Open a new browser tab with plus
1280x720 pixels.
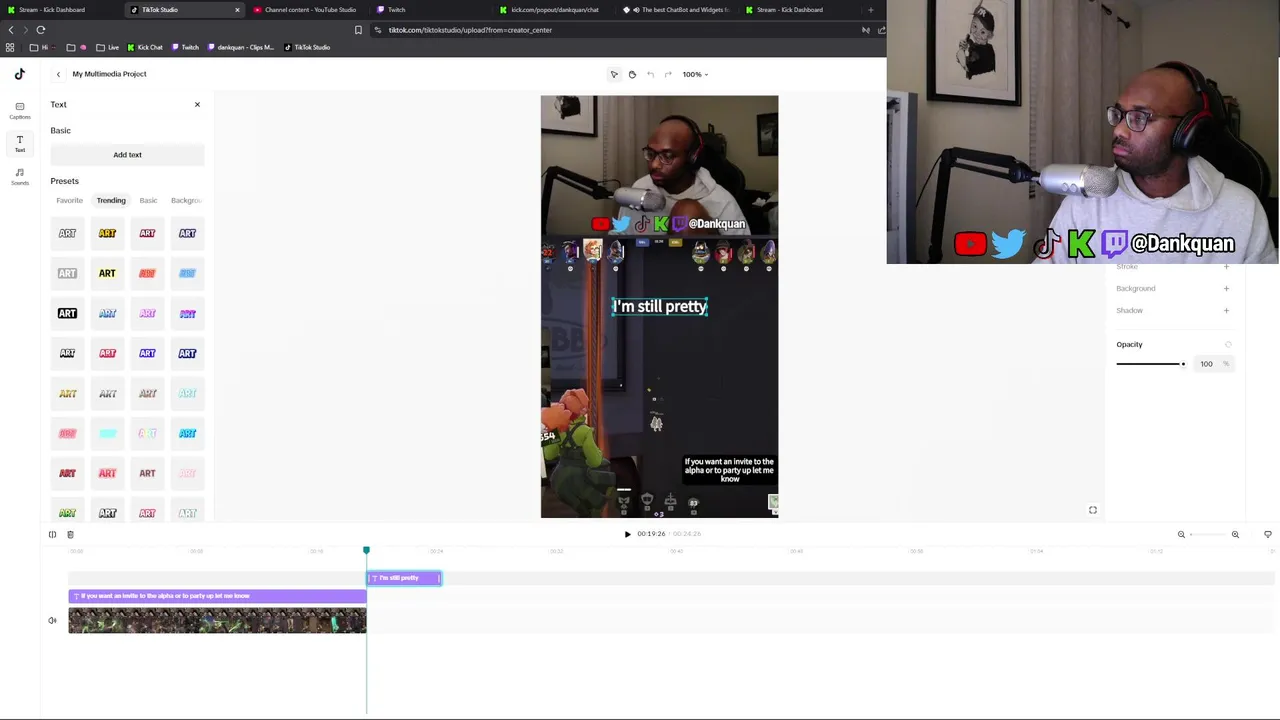tap(871, 10)
